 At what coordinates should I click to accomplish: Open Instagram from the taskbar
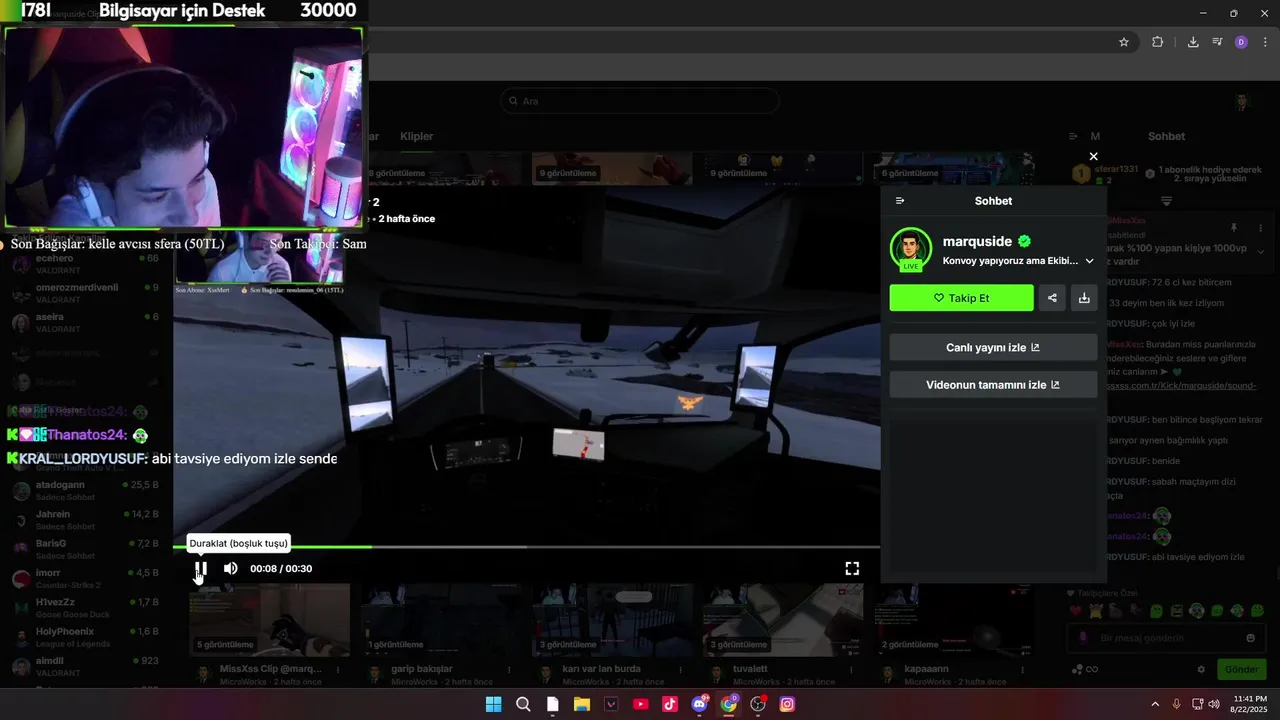coord(788,704)
